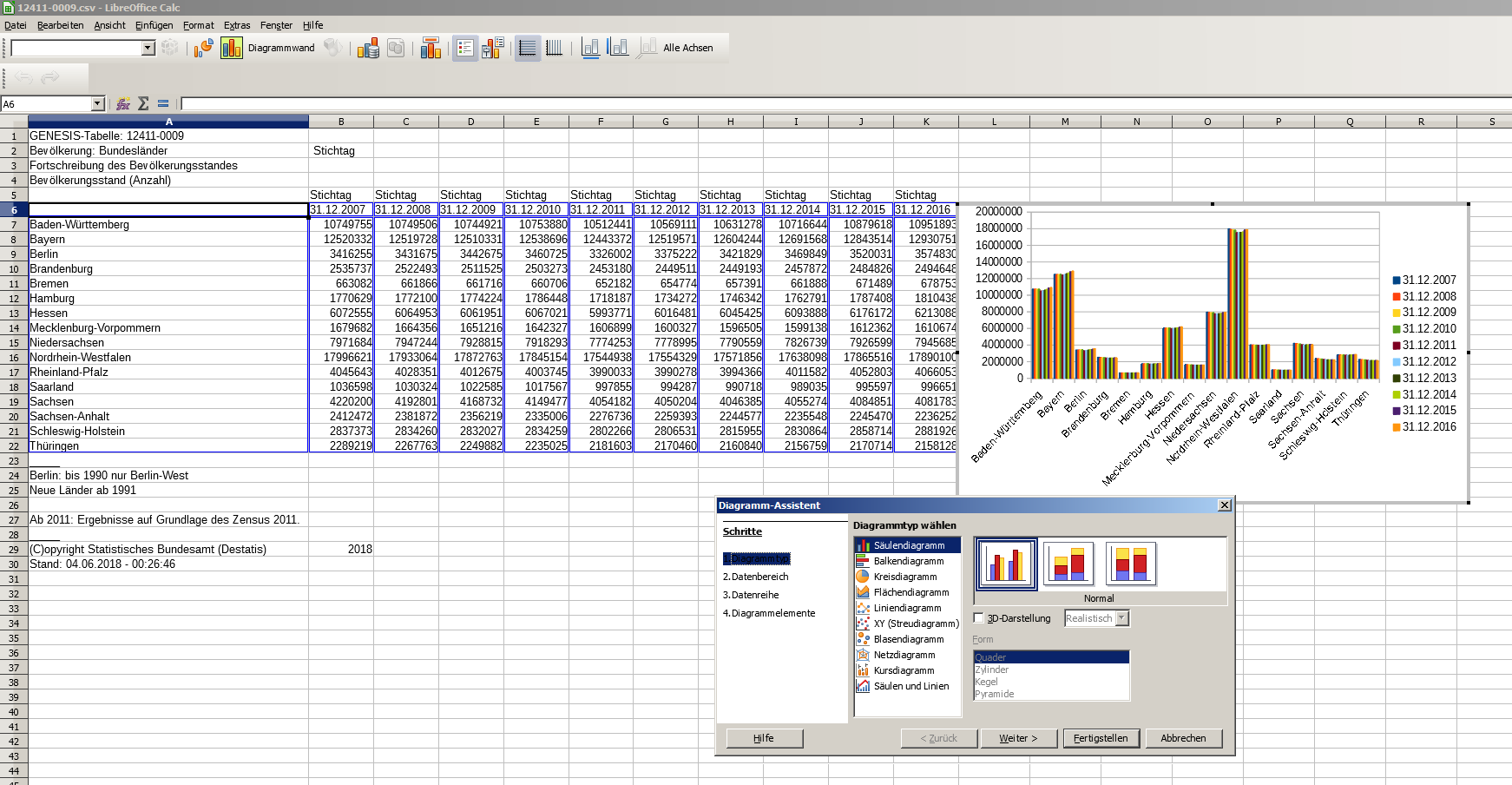
Task: Expand the chart element selection dropdown
Action: click(x=148, y=48)
